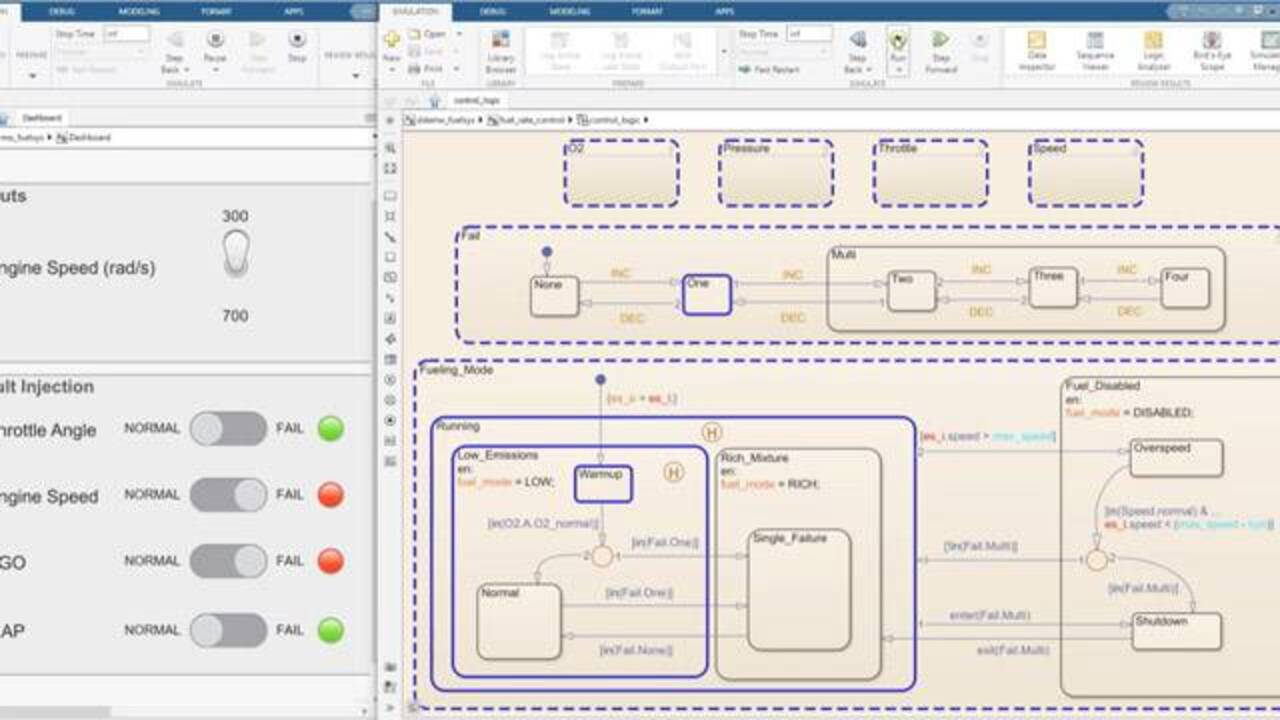This screenshot has height=720, width=1280.
Task: Click the Stop Time input field
Action: pyautogui.click(x=809, y=34)
